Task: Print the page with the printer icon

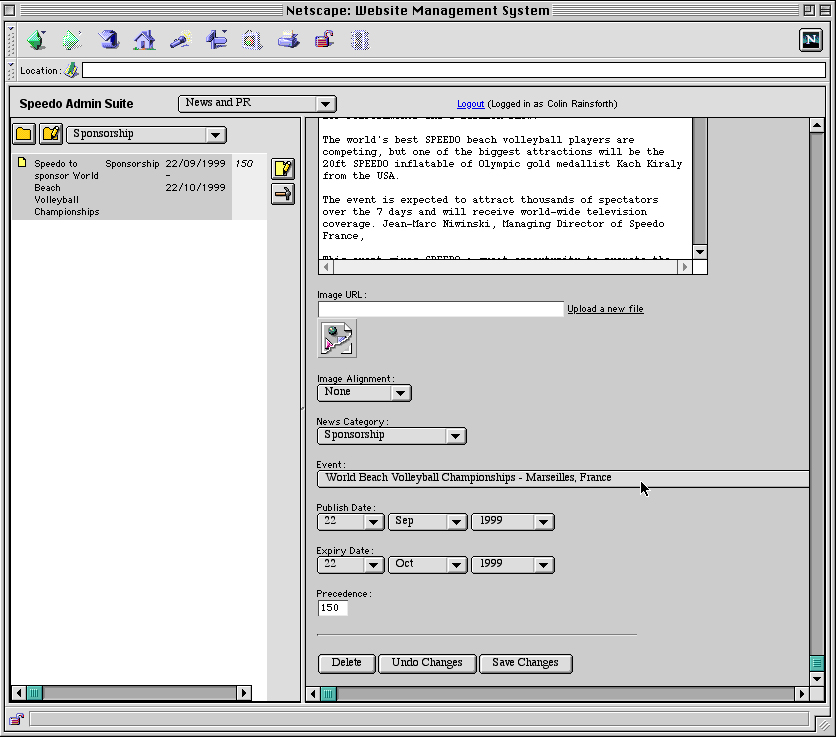Action: [288, 40]
